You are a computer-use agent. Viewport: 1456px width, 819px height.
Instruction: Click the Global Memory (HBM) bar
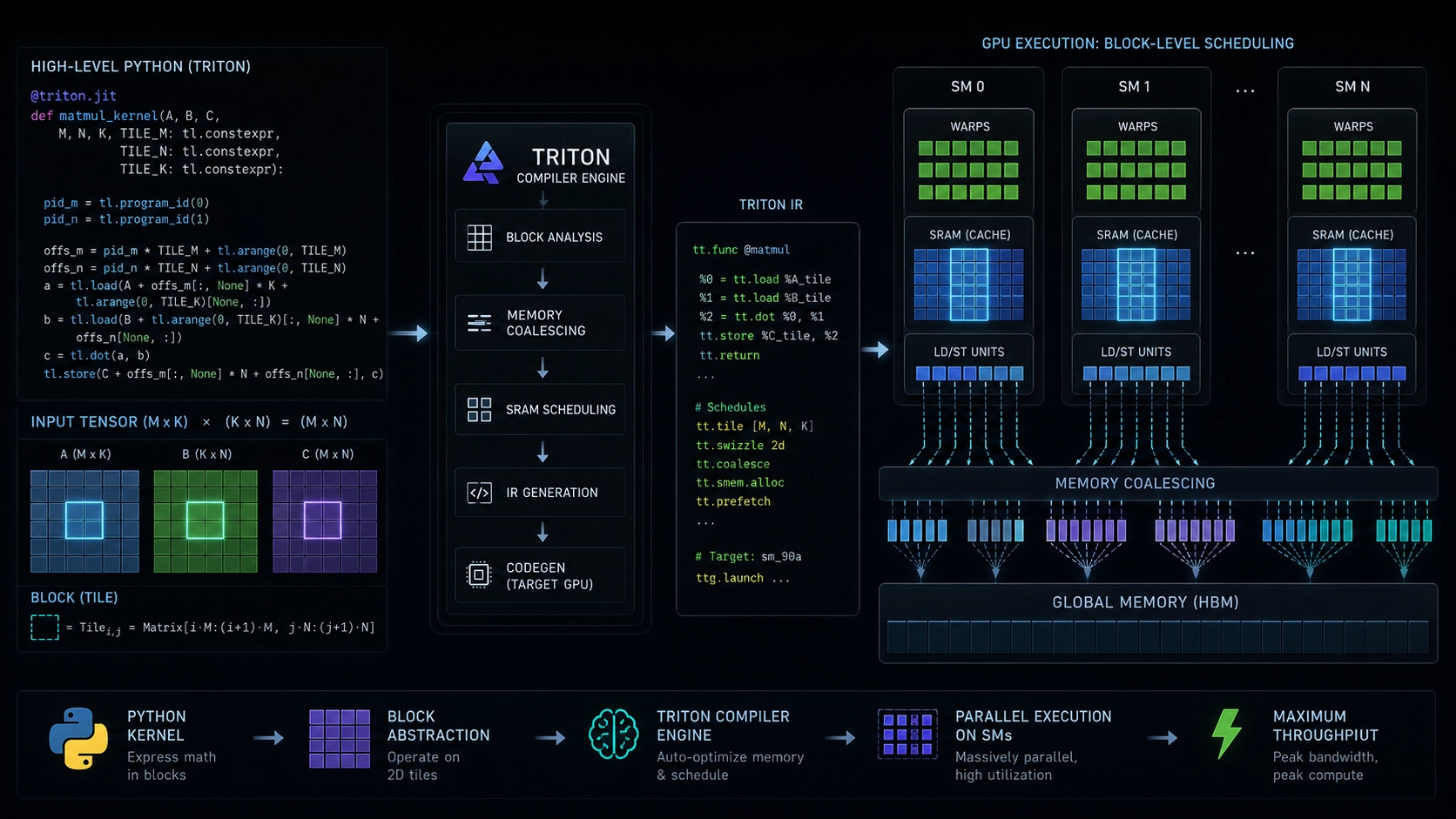click(1158, 623)
